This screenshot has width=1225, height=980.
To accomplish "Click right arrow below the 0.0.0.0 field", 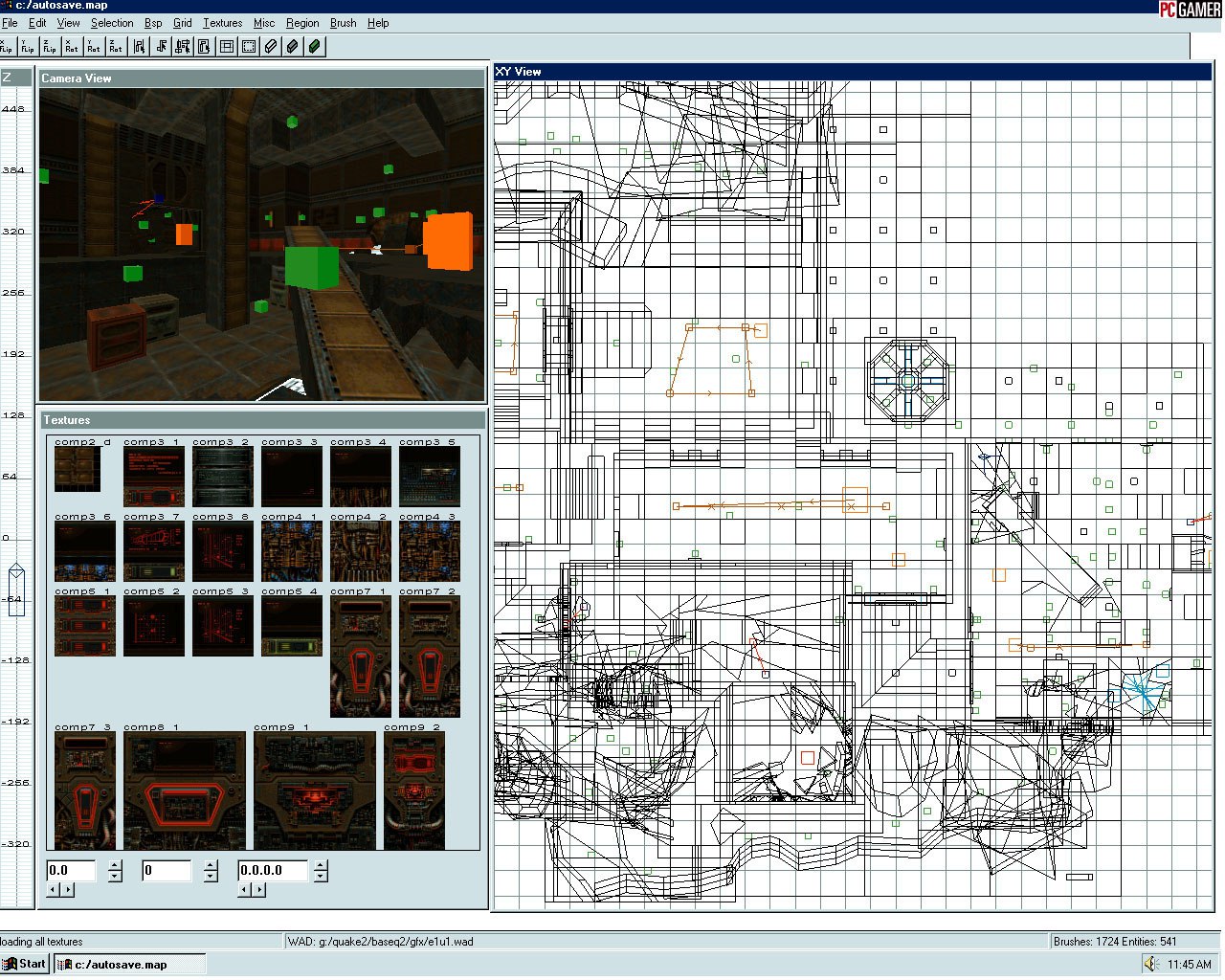I will [x=259, y=890].
